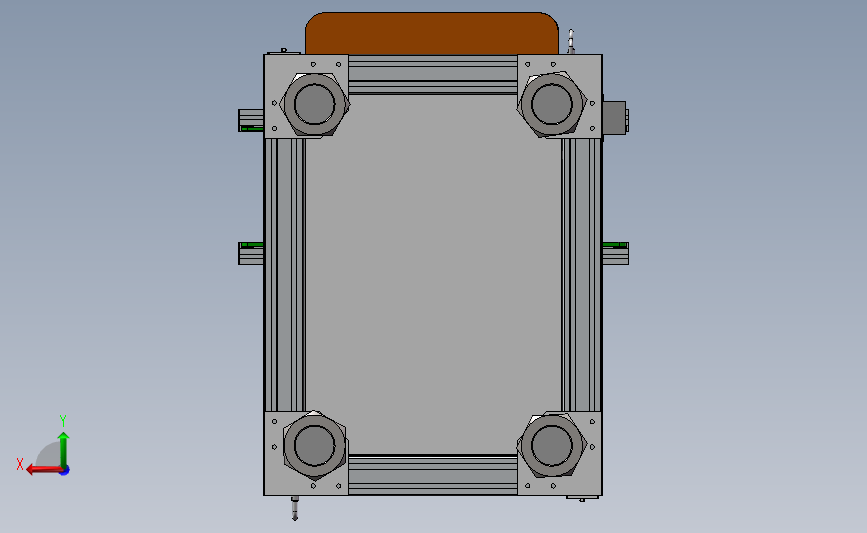Select the green Y axis arrow on triad
Image resolution: width=867 pixels, height=533 pixels.
63,449
